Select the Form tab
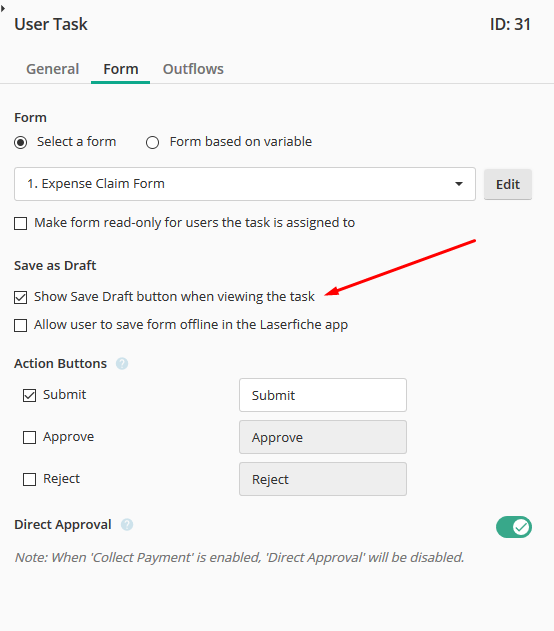The image size is (554, 631). click(x=121, y=69)
